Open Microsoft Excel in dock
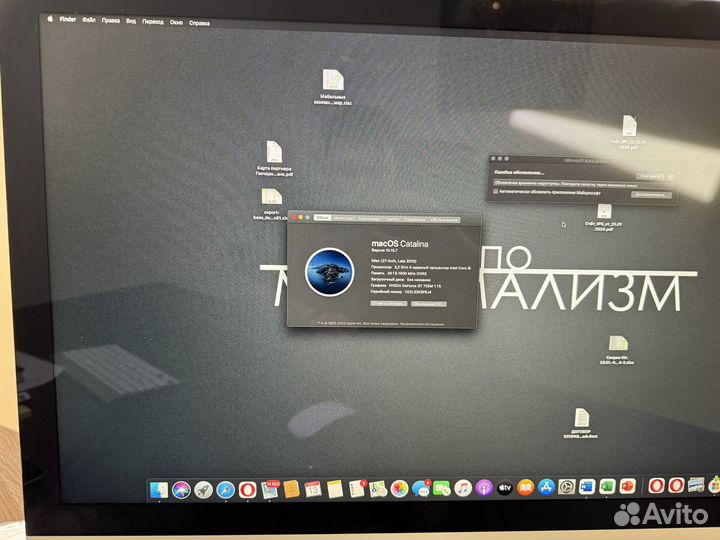This screenshot has width=720, height=540. click(607, 486)
